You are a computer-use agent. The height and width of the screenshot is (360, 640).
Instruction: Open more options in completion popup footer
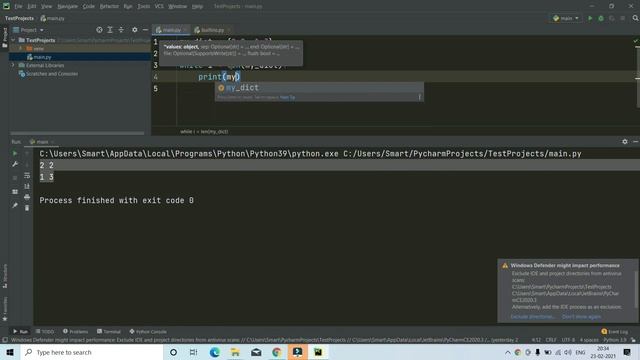pos(419,97)
